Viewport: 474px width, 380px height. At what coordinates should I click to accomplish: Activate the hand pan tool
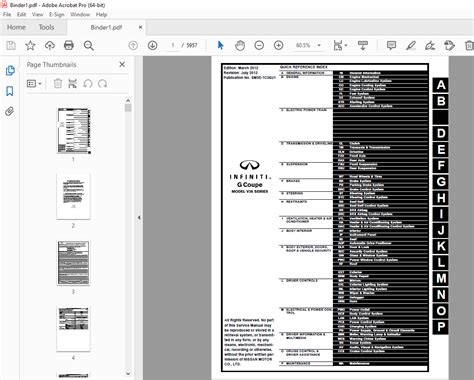240,45
